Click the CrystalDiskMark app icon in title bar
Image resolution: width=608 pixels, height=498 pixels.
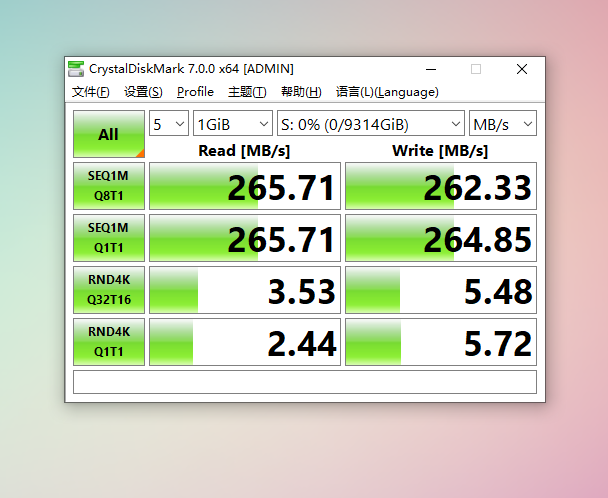pos(76,69)
